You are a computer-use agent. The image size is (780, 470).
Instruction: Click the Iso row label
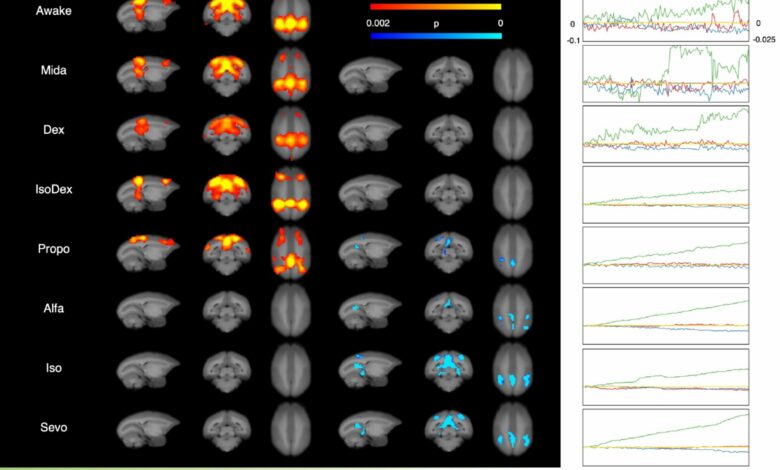tap(53, 368)
